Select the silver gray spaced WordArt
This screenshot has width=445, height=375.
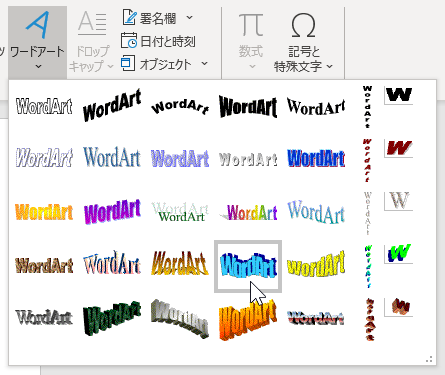[248, 159]
